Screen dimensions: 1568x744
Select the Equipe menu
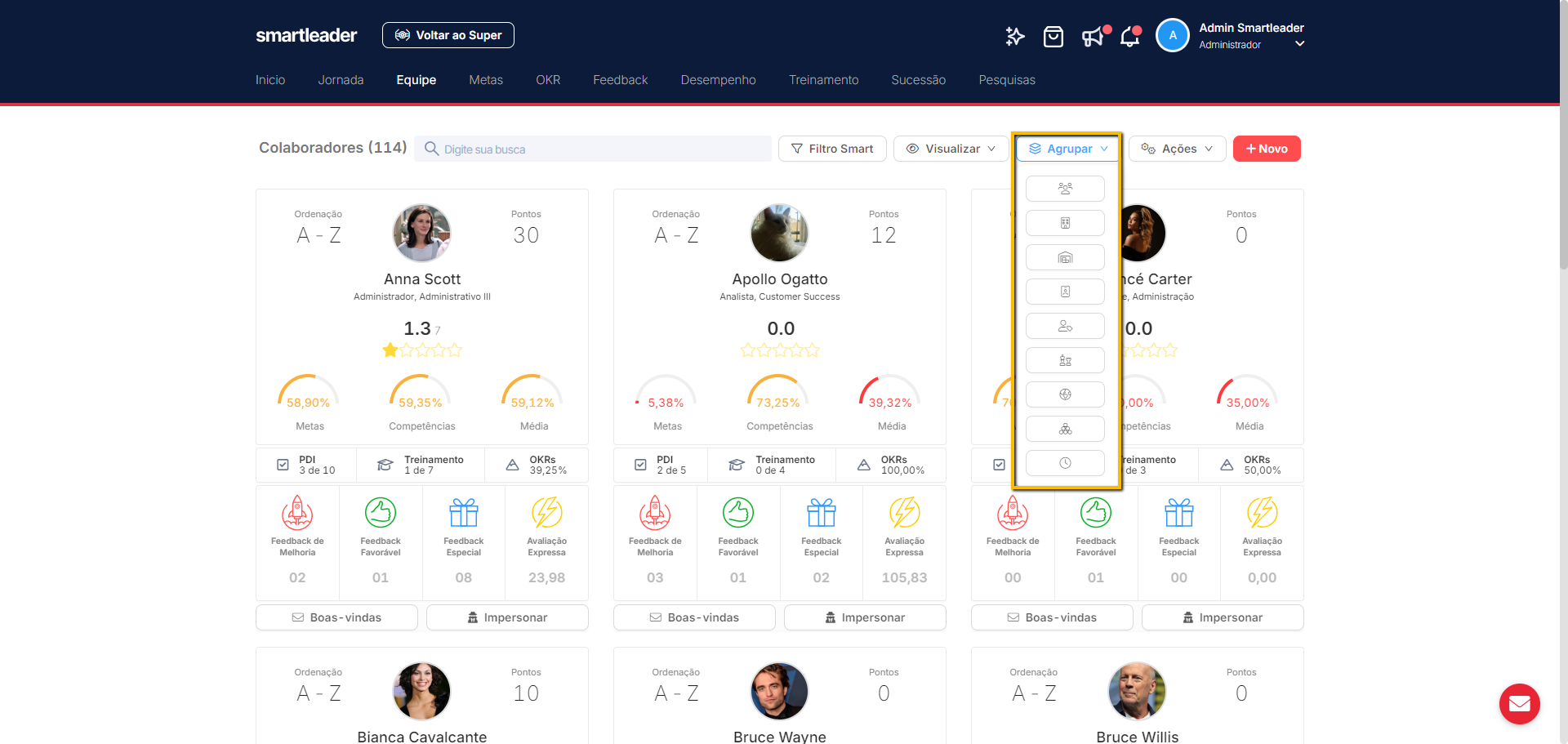point(416,80)
